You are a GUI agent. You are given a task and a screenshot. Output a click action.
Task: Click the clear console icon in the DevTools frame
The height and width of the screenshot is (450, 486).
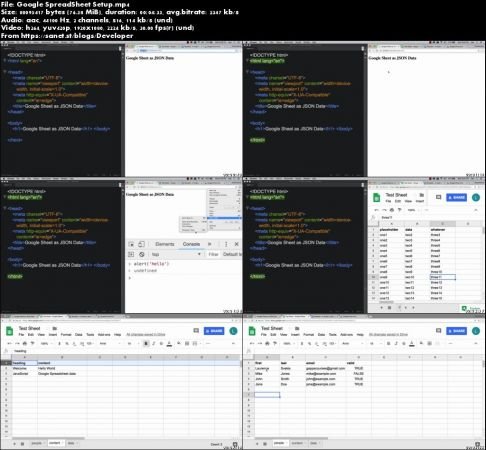coord(142,254)
